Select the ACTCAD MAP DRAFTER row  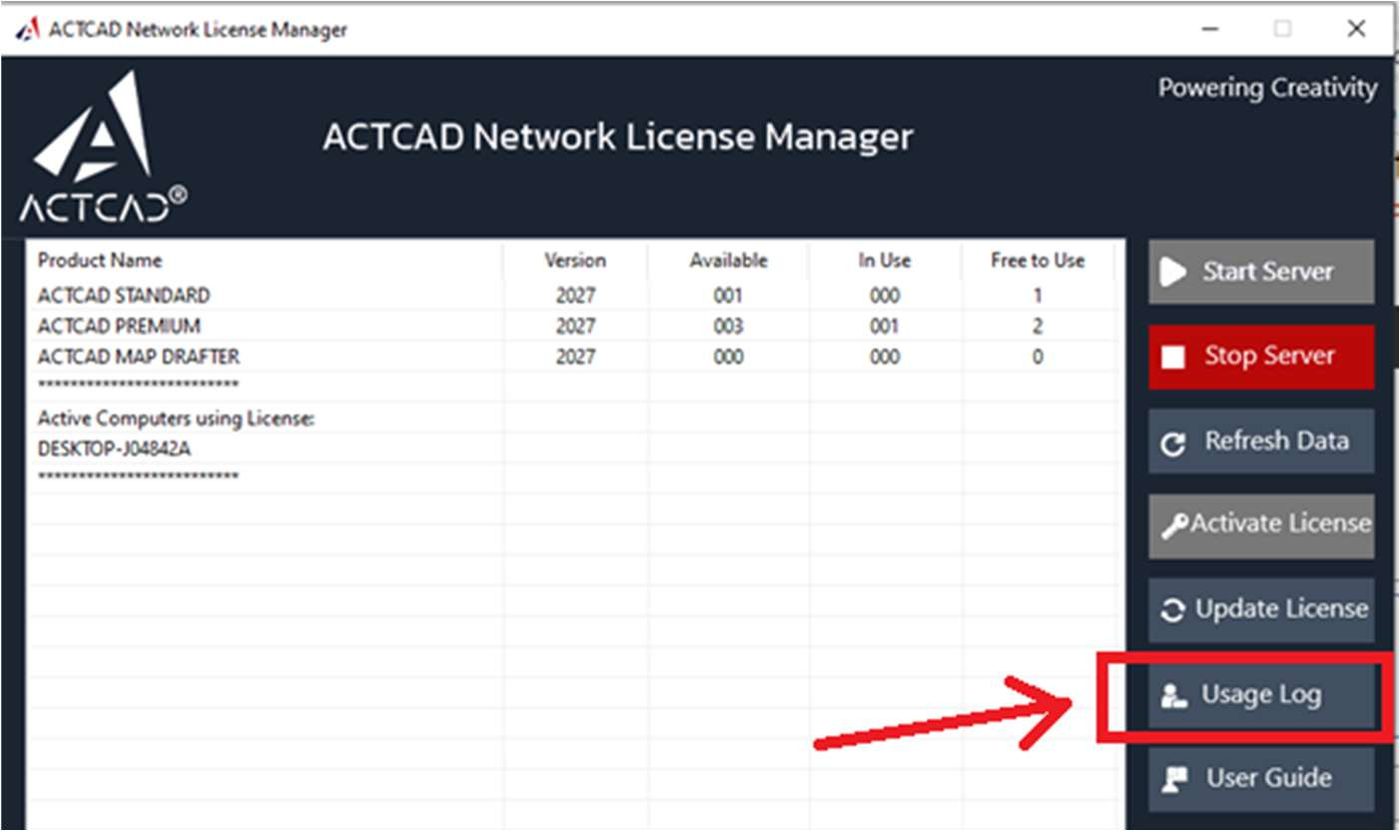pos(570,356)
